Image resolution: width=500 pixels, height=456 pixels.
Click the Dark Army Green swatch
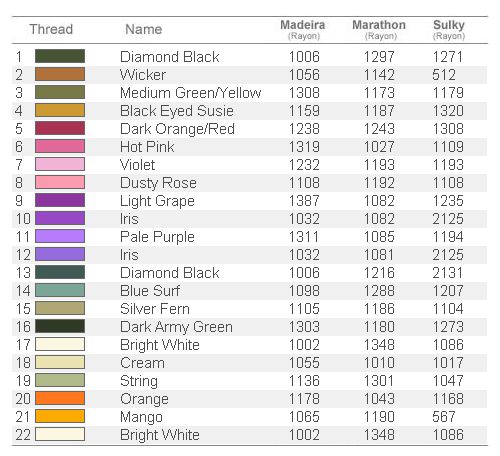[x=60, y=326]
